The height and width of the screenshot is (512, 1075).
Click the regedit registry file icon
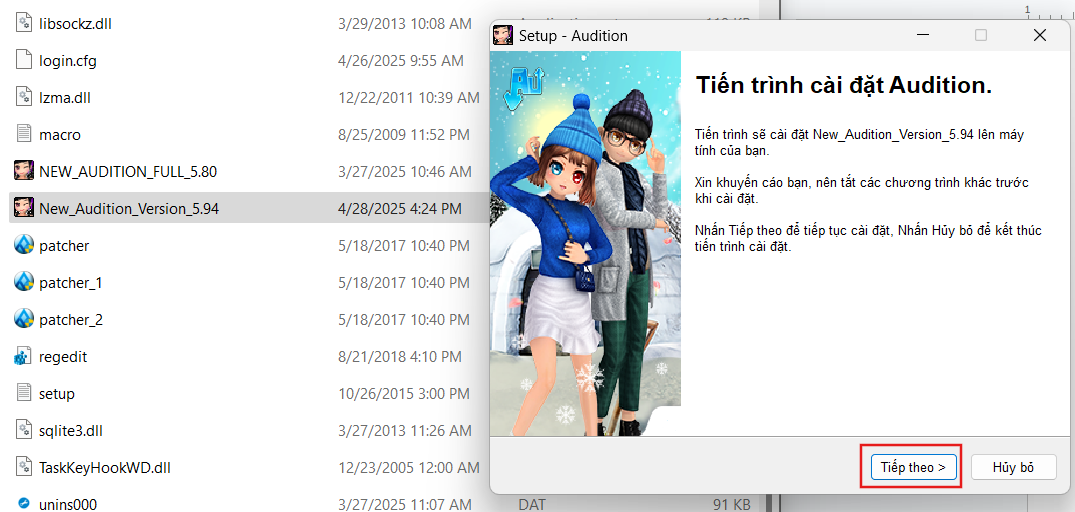(x=24, y=357)
